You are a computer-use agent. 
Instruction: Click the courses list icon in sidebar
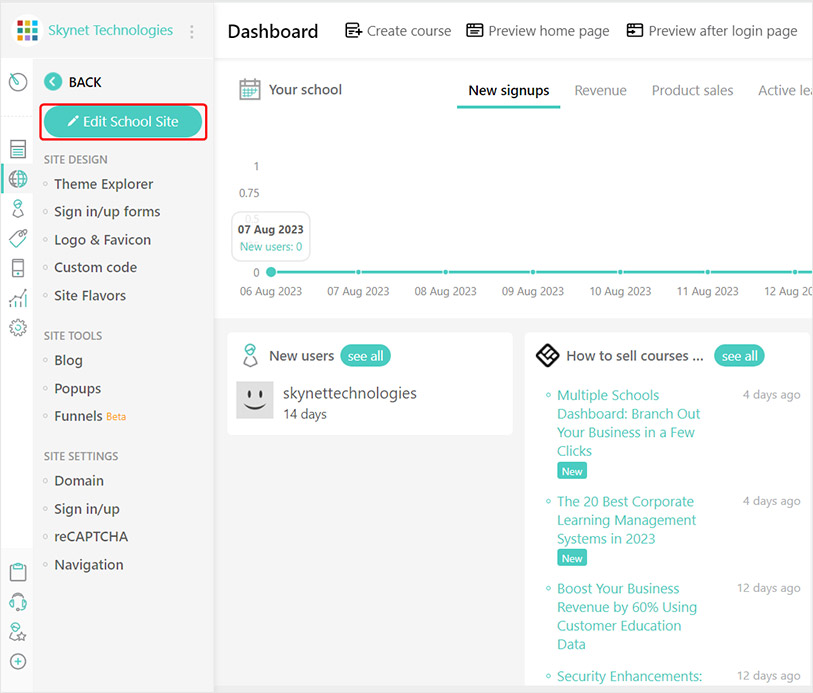(x=17, y=149)
